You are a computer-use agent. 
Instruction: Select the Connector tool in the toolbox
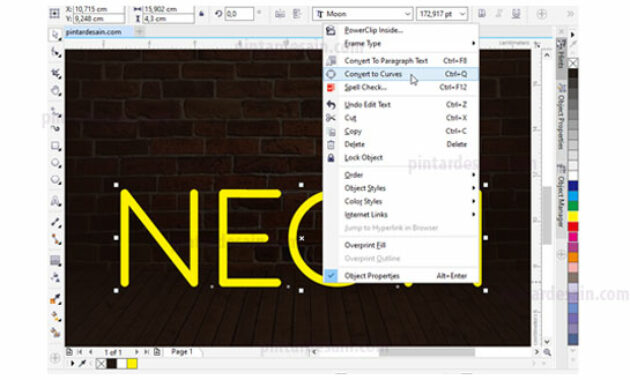click(55, 239)
